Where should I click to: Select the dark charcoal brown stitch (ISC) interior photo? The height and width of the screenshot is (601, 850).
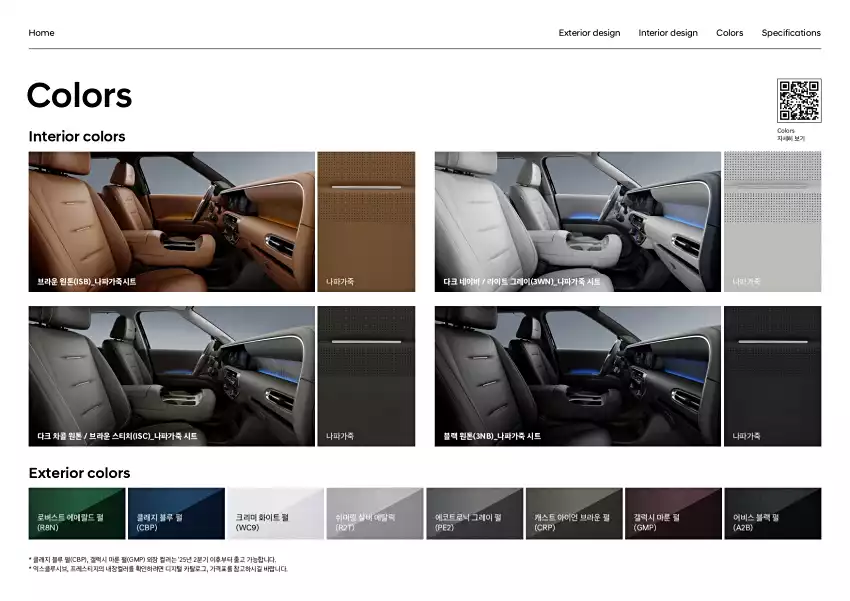pyautogui.click(x=171, y=376)
